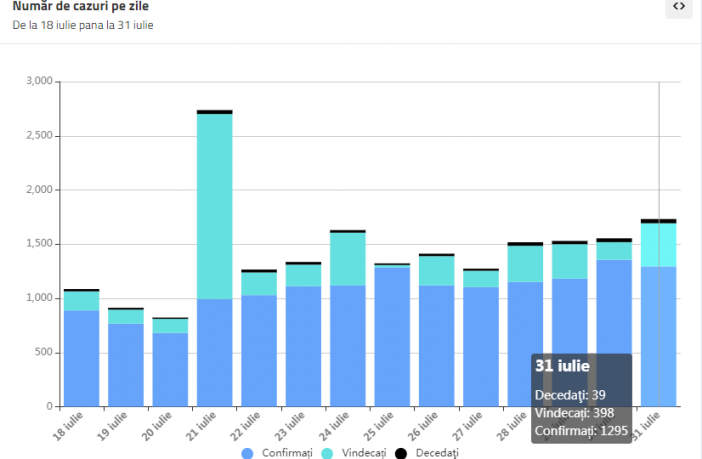This screenshot has width=702, height=459.
Task: Open the embed code icon
Action: [679, 7]
